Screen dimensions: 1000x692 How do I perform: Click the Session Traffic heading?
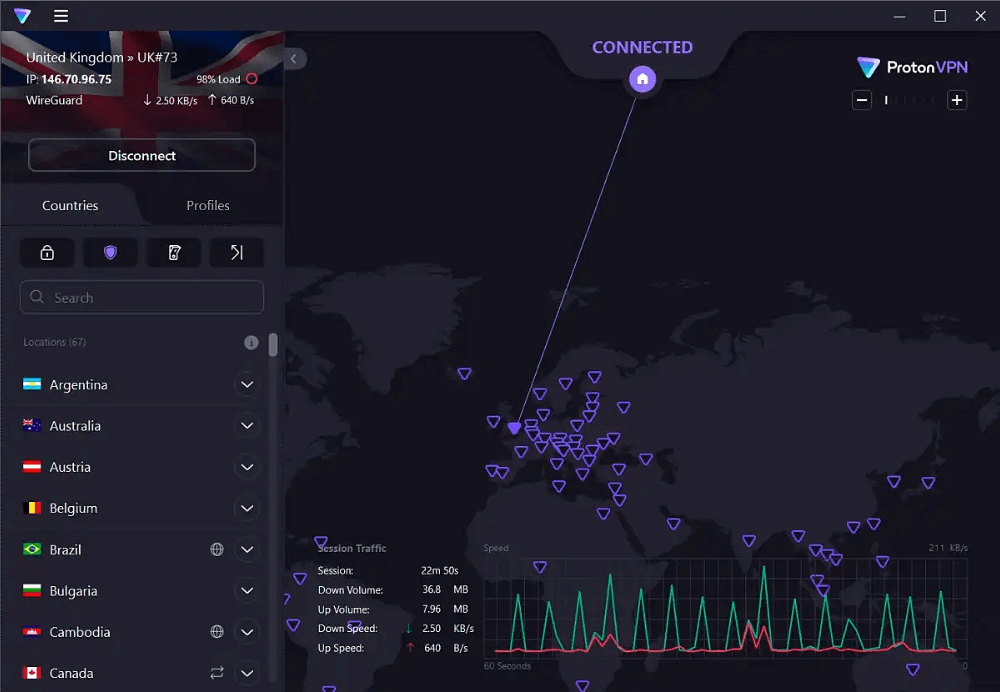352,548
